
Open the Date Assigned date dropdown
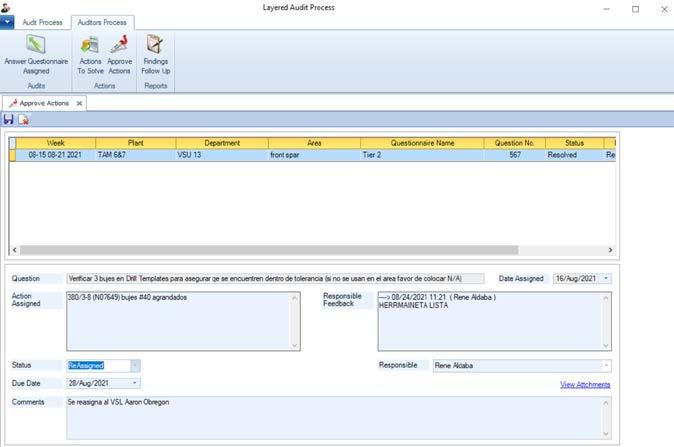pos(606,279)
